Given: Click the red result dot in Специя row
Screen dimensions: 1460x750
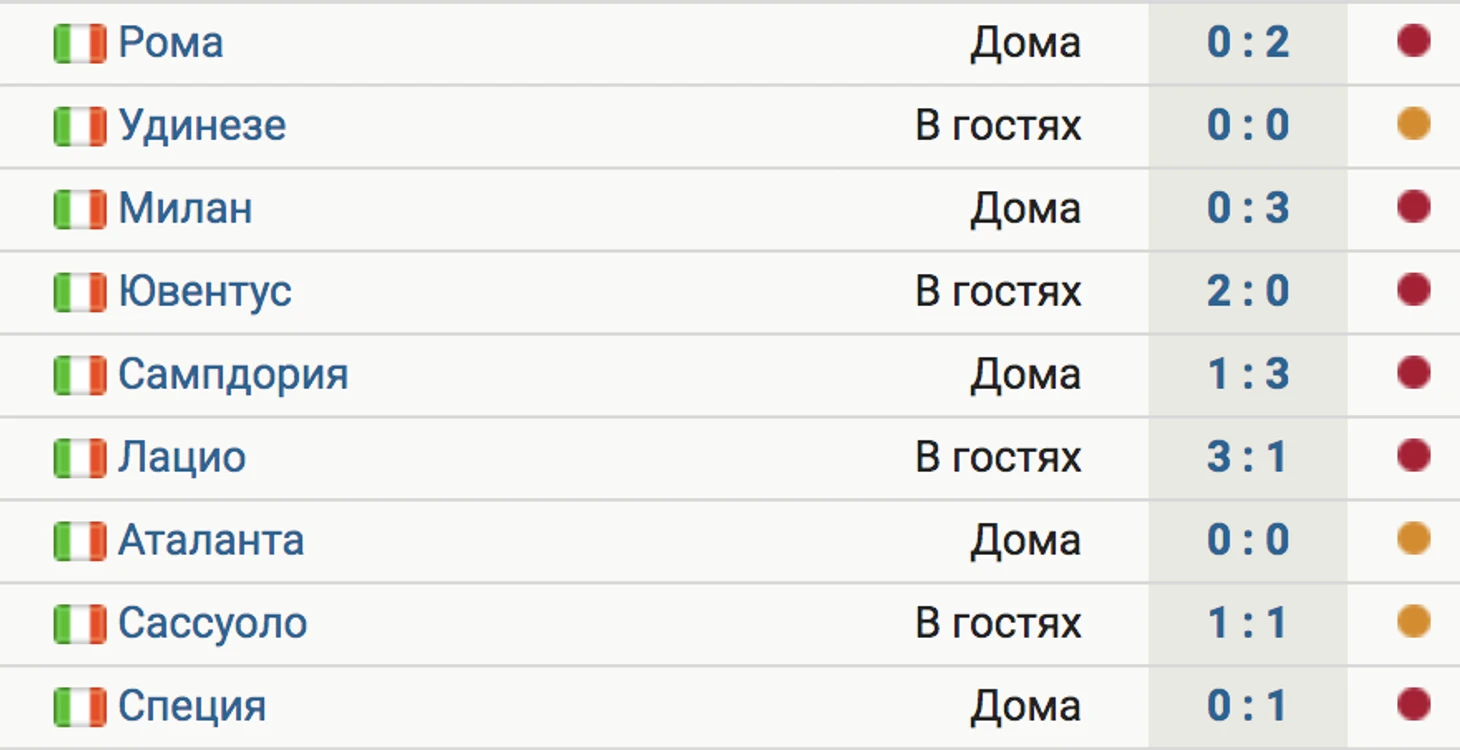Looking at the screenshot, I should [x=1413, y=705].
